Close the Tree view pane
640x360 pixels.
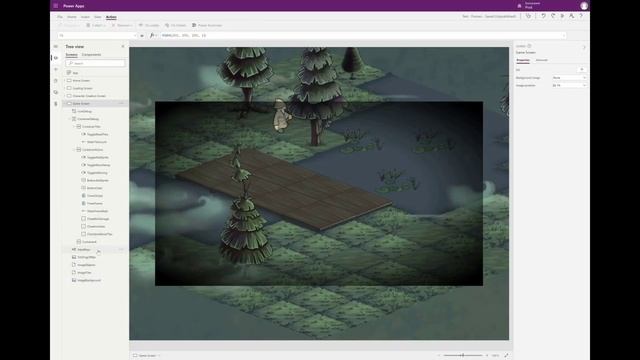[x=123, y=47]
